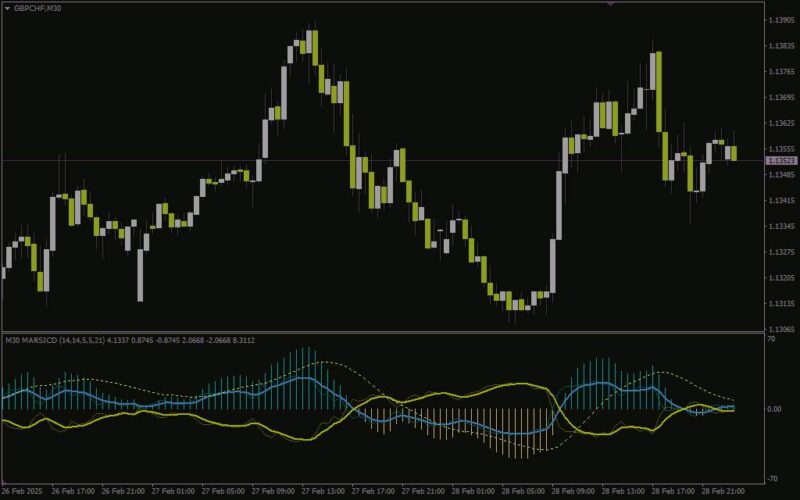Image resolution: width=800 pixels, height=500 pixels.
Task: Click the 1.13415 price axis label
Action: pyautogui.click(x=782, y=201)
